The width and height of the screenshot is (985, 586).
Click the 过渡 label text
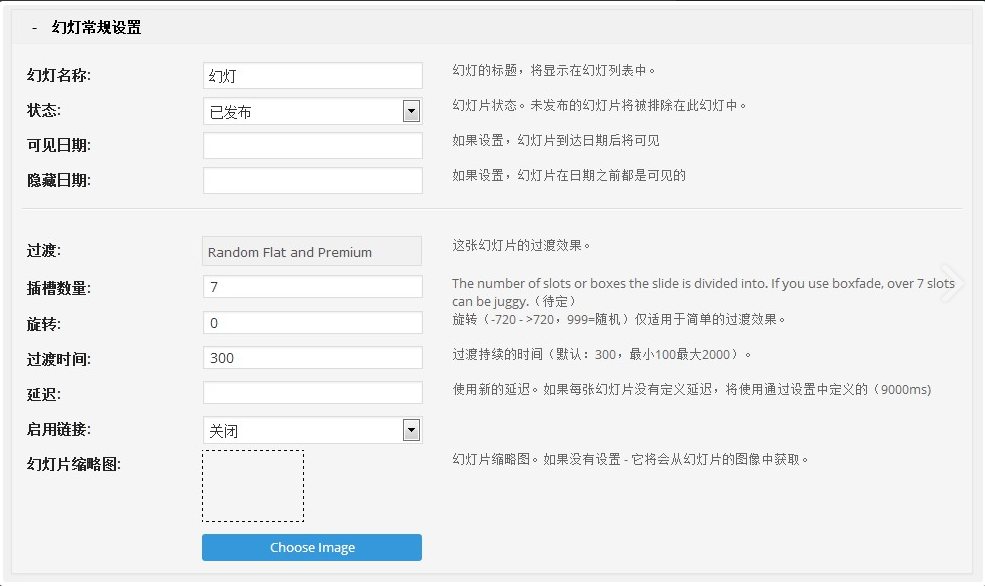(x=43, y=251)
